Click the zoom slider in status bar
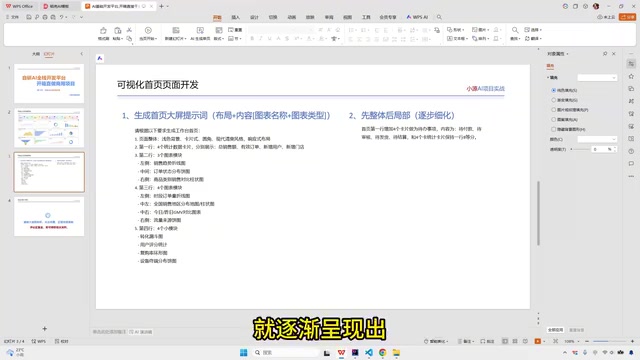 [609, 341]
